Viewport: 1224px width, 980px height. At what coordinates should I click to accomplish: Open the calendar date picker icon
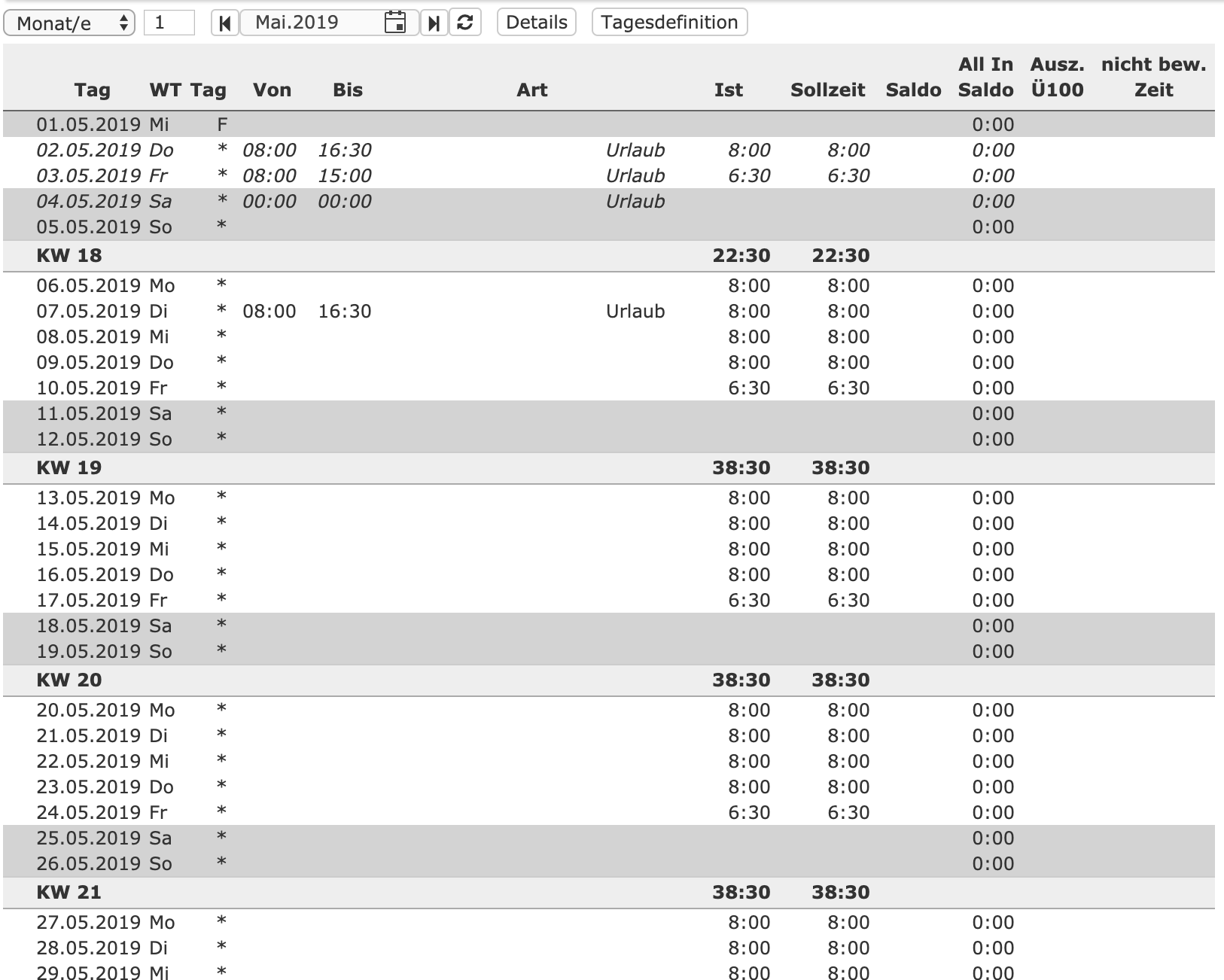(395, 23)
